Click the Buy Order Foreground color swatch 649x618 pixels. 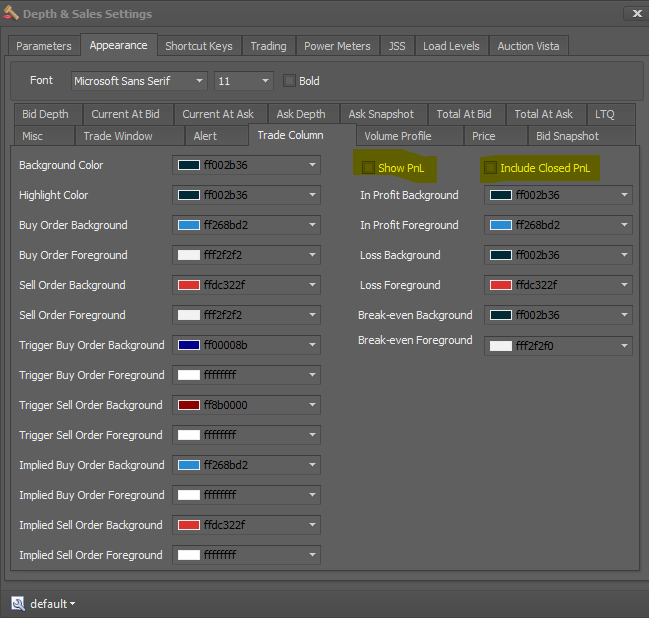click(x=189, y=255)
